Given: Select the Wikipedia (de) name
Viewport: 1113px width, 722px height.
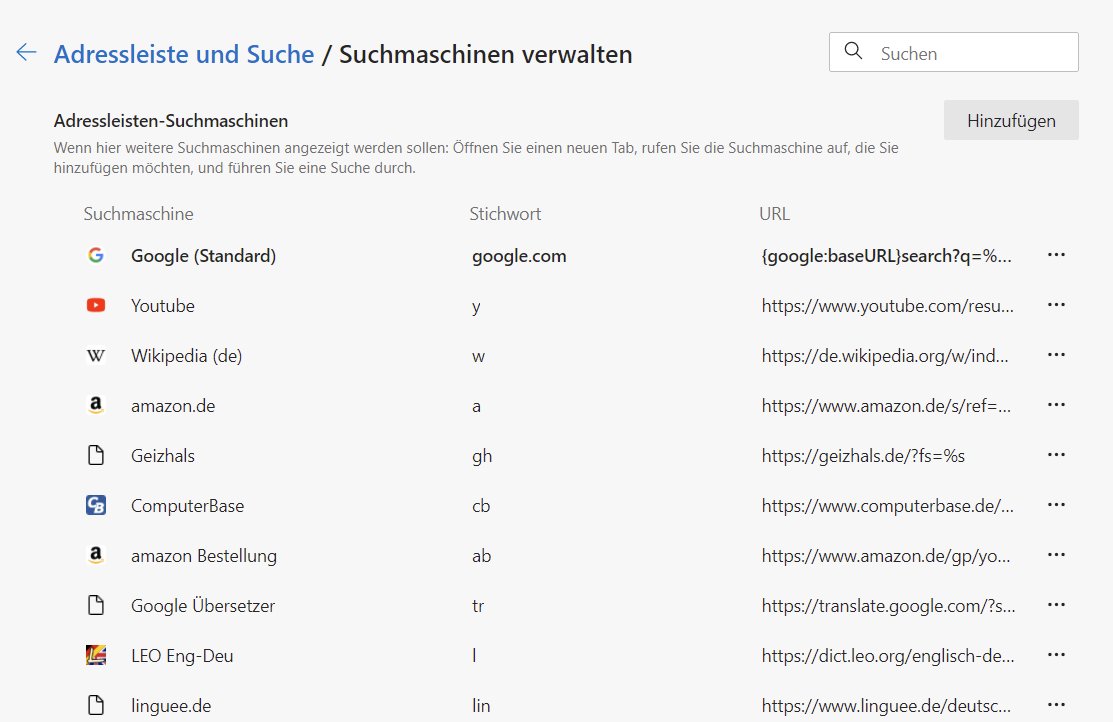Looking at the screenshot, I should pos(186,356).
